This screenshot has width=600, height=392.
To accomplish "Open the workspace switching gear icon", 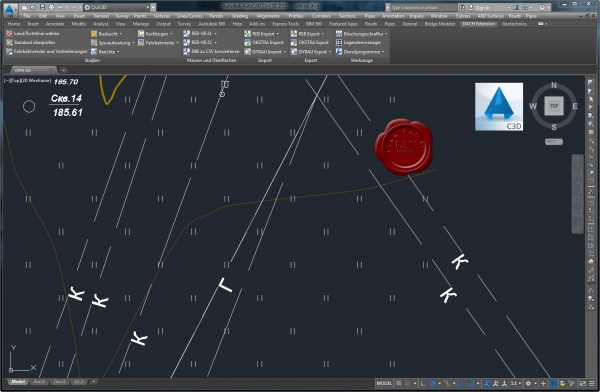I will (528, 383).
